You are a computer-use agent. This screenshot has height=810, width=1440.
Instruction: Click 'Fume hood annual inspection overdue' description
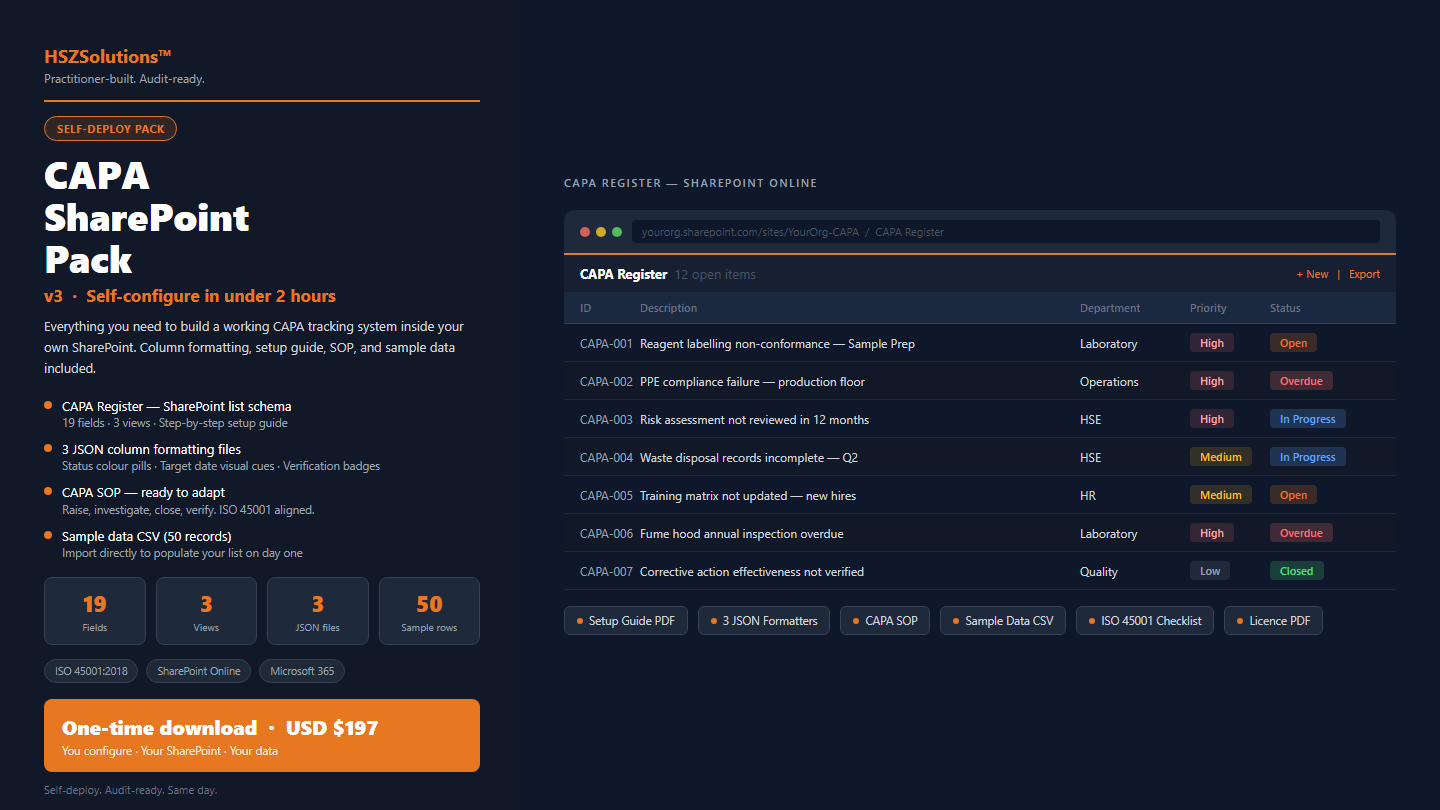(x=741, y=534)
